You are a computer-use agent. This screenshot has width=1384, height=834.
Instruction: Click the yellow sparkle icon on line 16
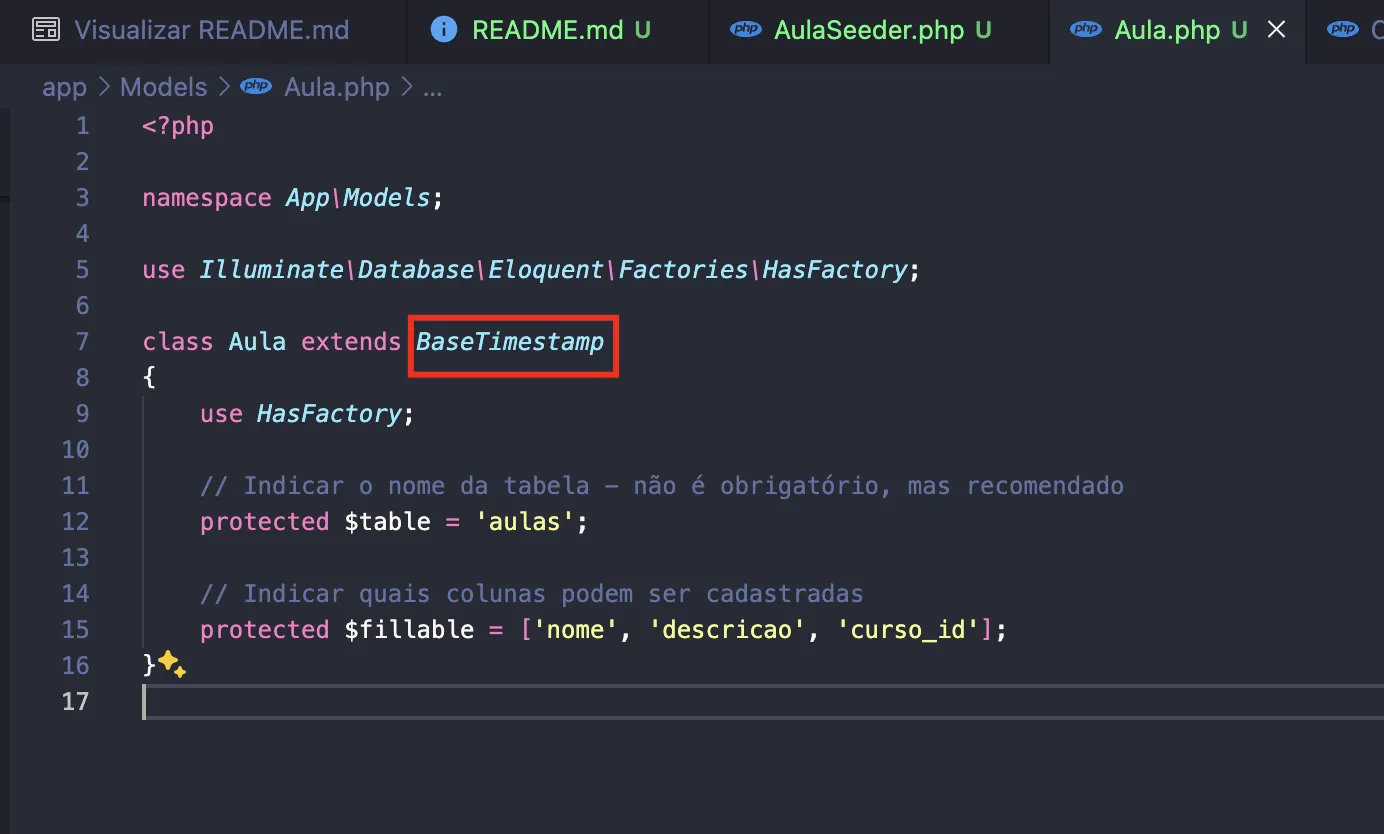coord(172,664)
